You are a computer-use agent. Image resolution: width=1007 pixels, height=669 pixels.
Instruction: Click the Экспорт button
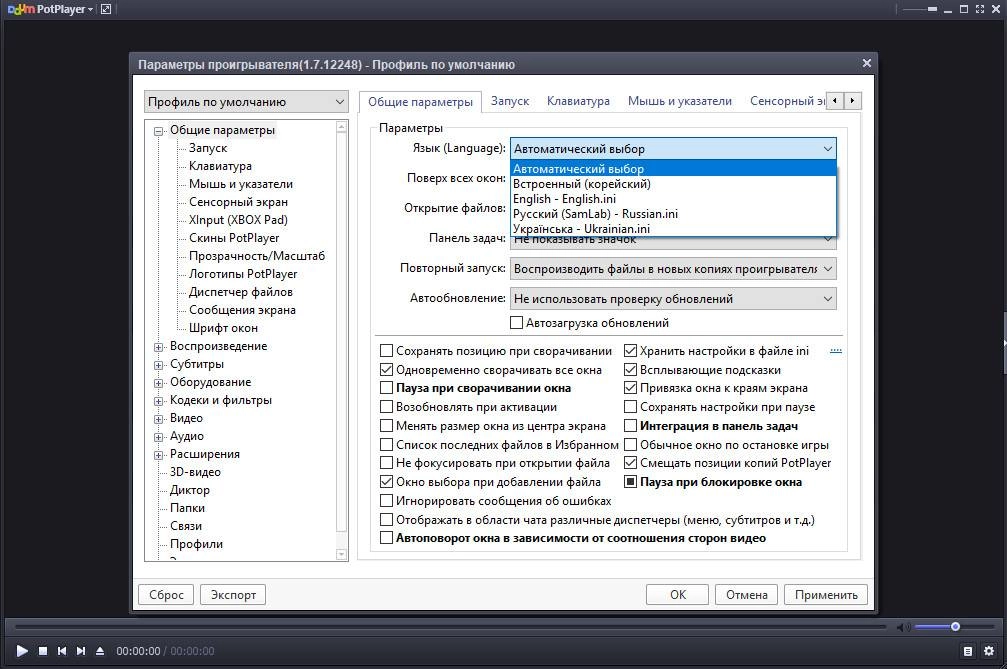(233, 595)
